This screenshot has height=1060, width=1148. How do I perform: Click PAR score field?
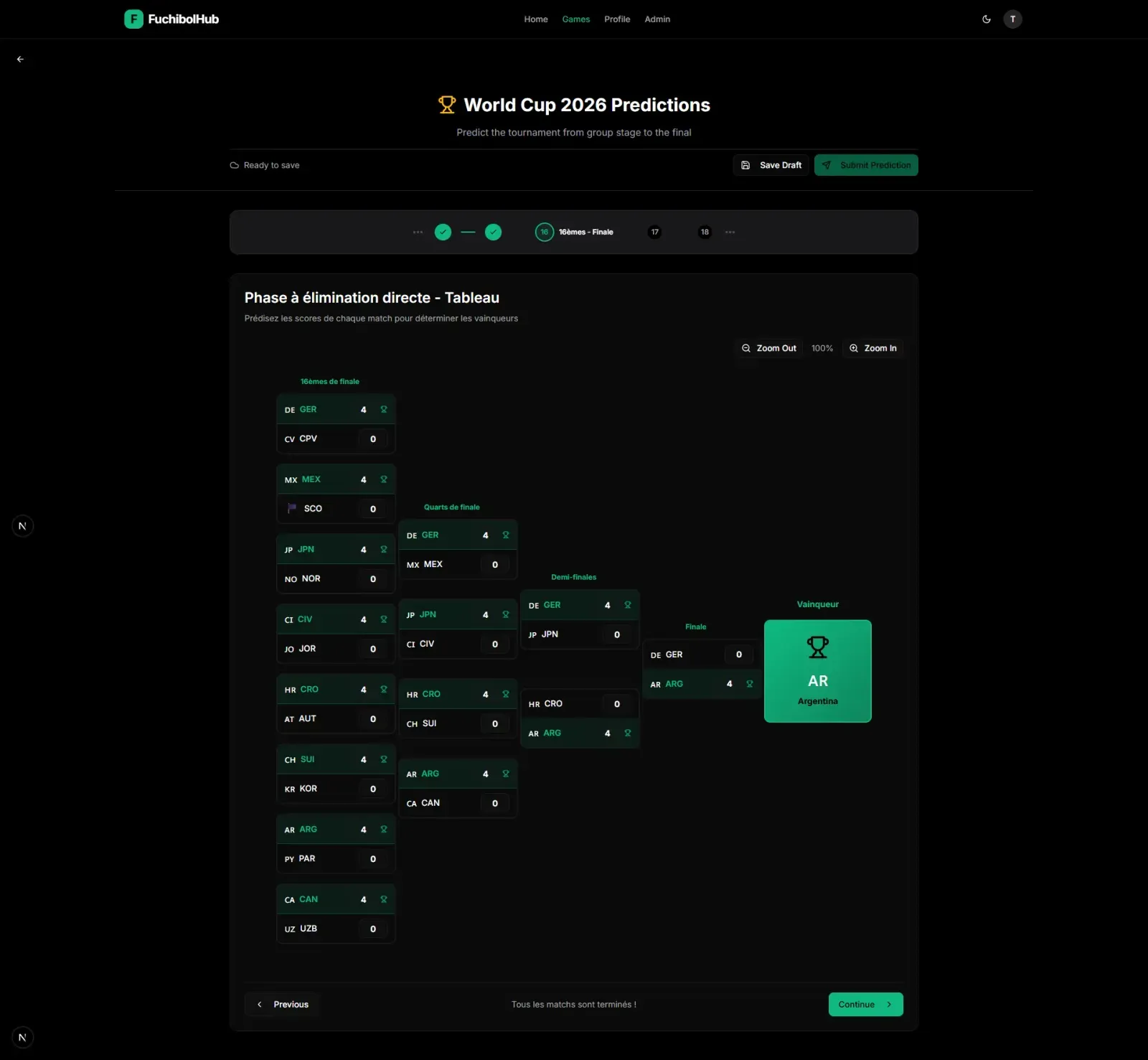372,859
